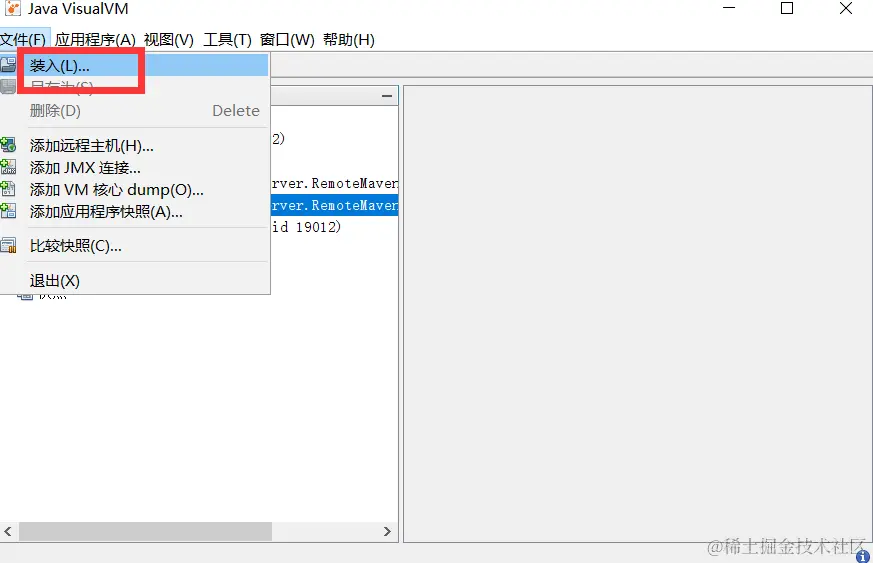Image resolution: width=873 pixels, height=563 pixels.
Task: Click the 删除(D) menu entry
Action: click(135, 110)
